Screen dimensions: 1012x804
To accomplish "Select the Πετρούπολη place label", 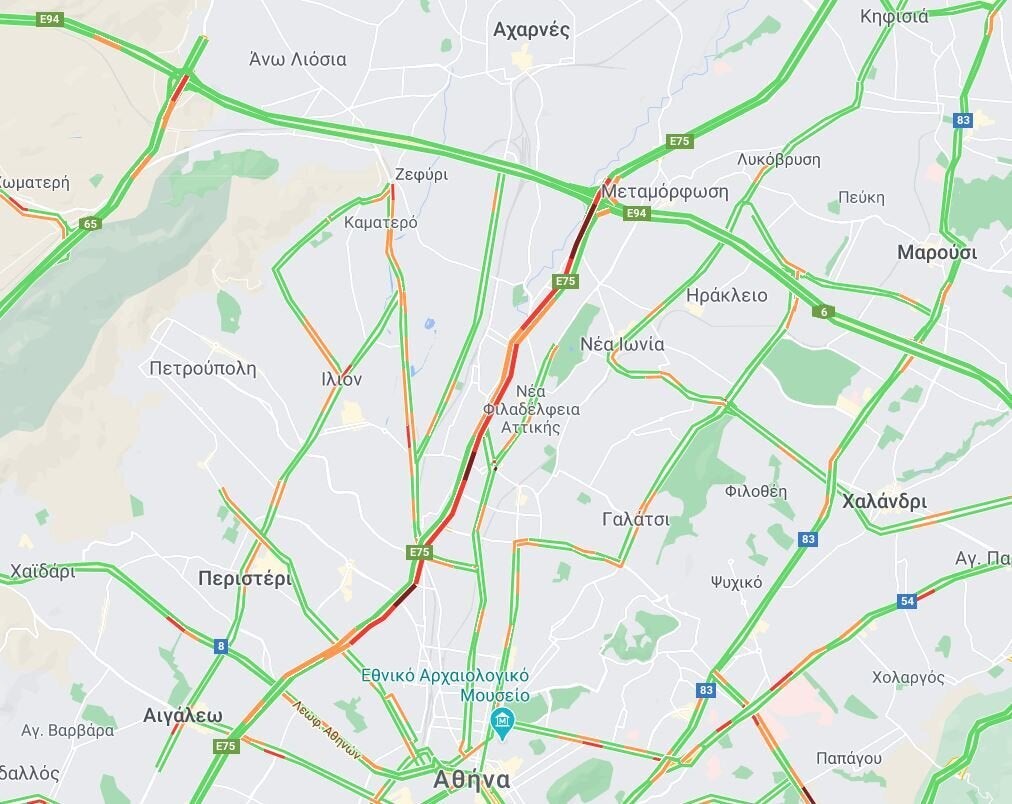I will [x=203, y=368].
